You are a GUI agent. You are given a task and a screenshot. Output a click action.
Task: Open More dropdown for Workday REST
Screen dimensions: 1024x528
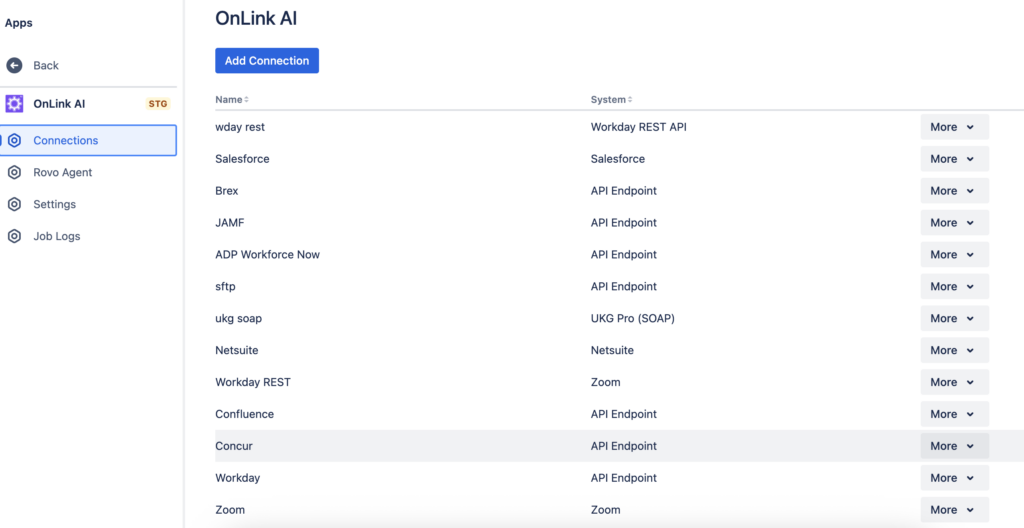tap(955, 382)
